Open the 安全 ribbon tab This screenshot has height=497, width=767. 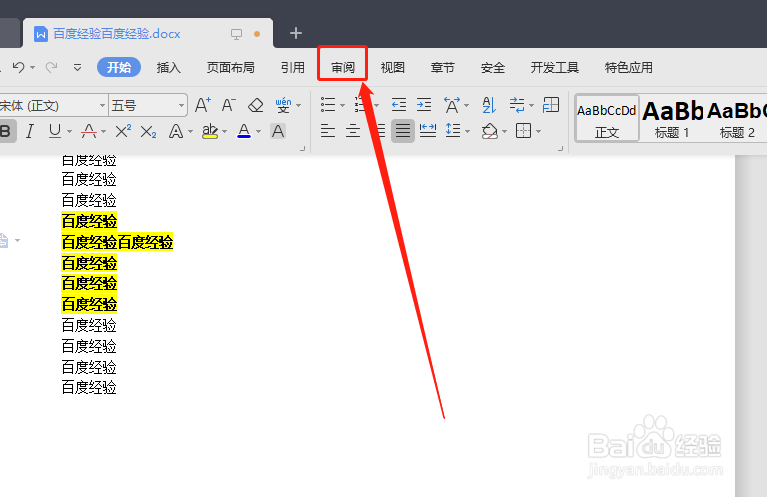click(493, 68)
